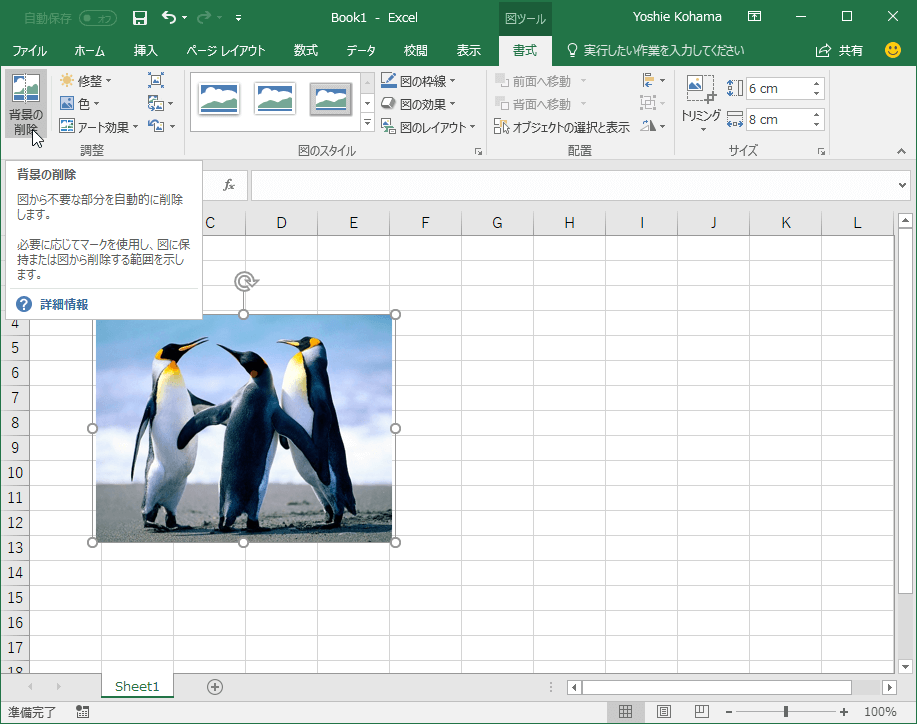The image size is (917, 724).
Task: Switch to Normal view in status bar
Action: coord(626,711)
